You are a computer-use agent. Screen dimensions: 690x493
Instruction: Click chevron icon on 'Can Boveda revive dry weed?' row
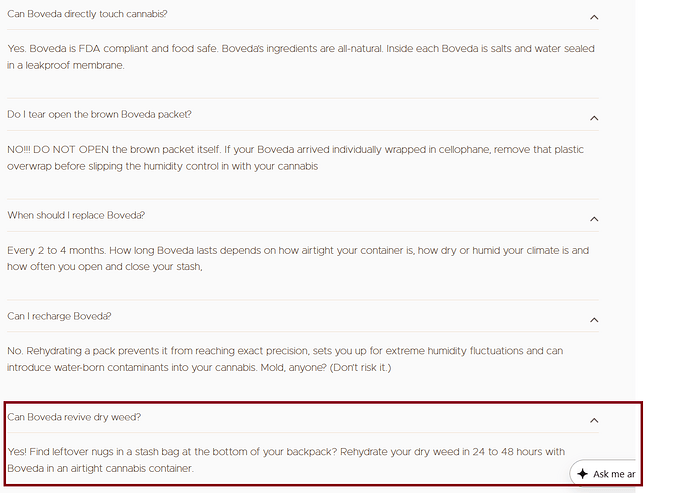click(594, 421)
